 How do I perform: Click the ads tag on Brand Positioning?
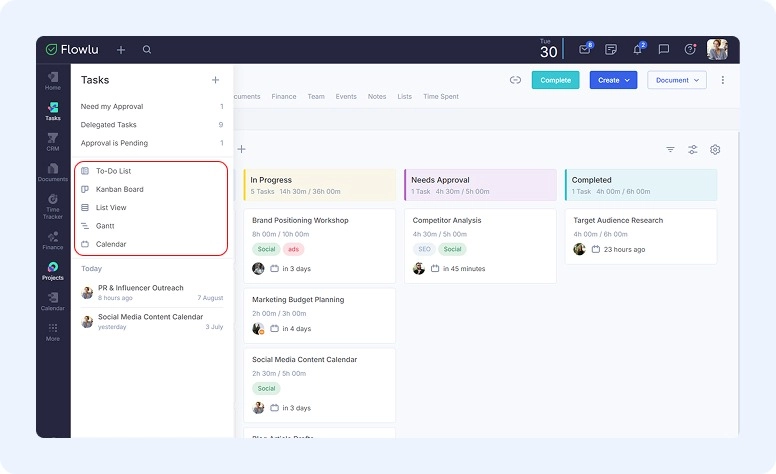click(x=293, y=249)
